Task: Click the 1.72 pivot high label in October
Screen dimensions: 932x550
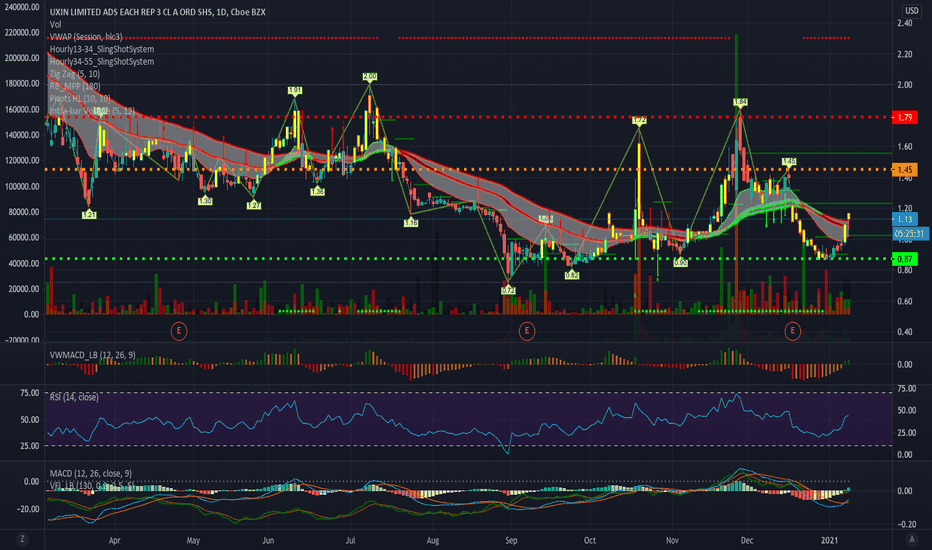Action: pos(639,121)
